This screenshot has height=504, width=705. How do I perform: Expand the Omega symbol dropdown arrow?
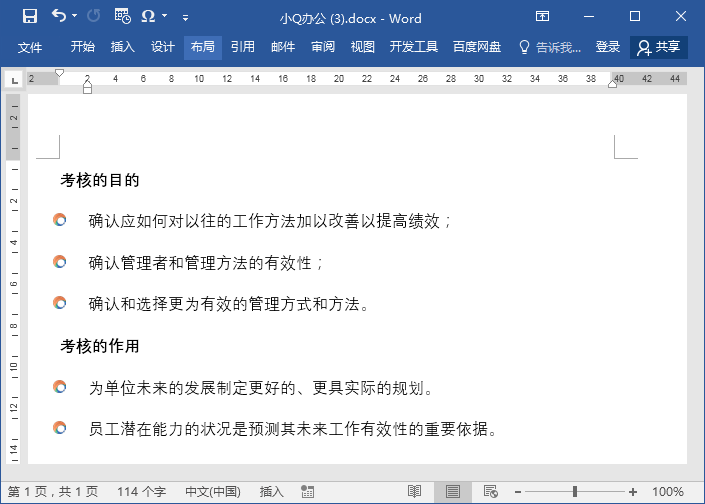(165, 16)
